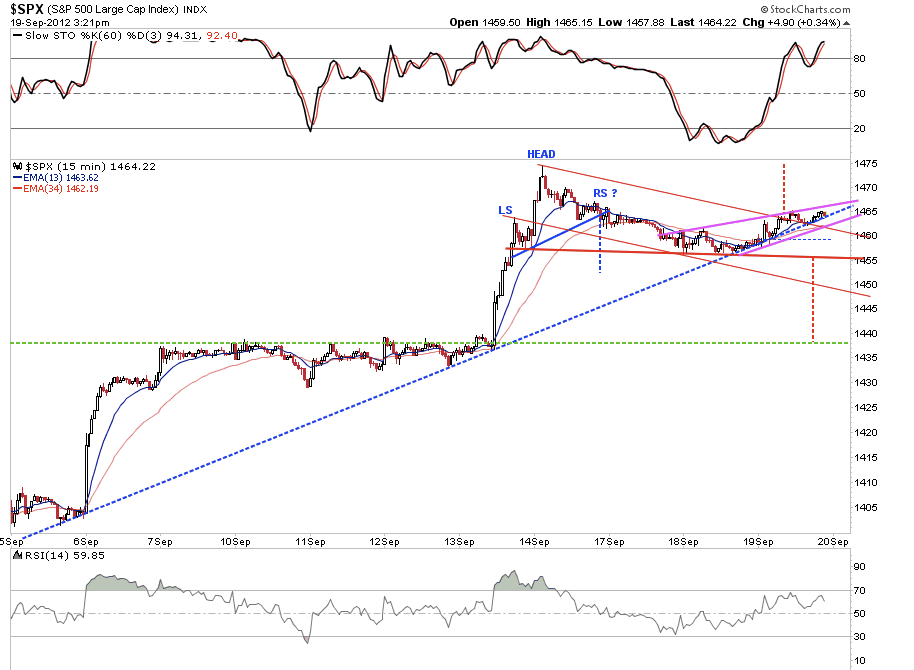Image resolution: width=914 pixels, height=670 pixels.
Task: Click the 1475 price axis label
Action: [x=866, y=164]
